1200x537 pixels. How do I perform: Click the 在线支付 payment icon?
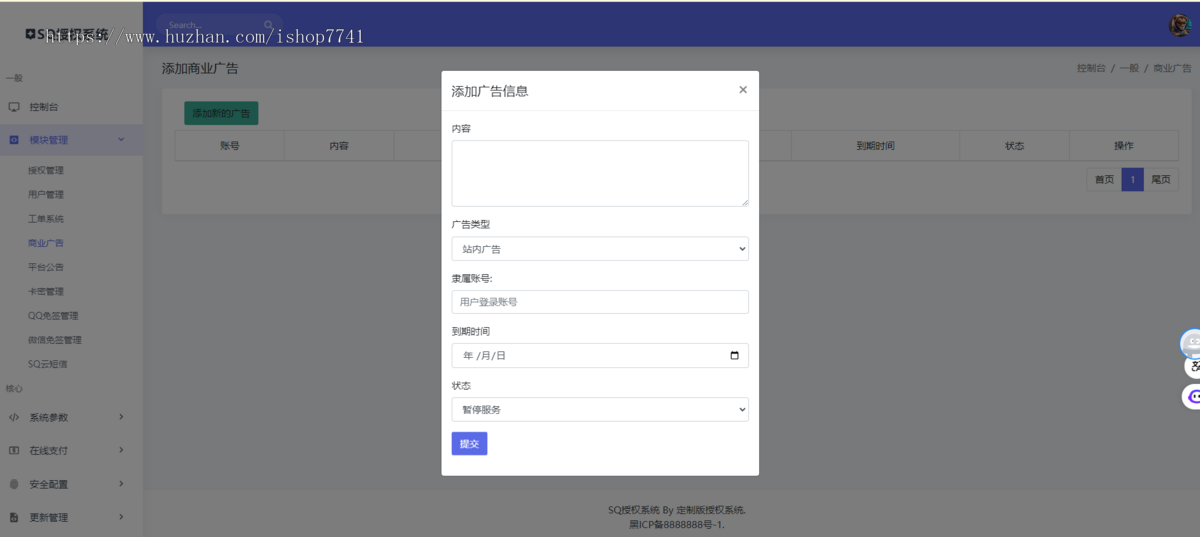[x=14, y=450]
